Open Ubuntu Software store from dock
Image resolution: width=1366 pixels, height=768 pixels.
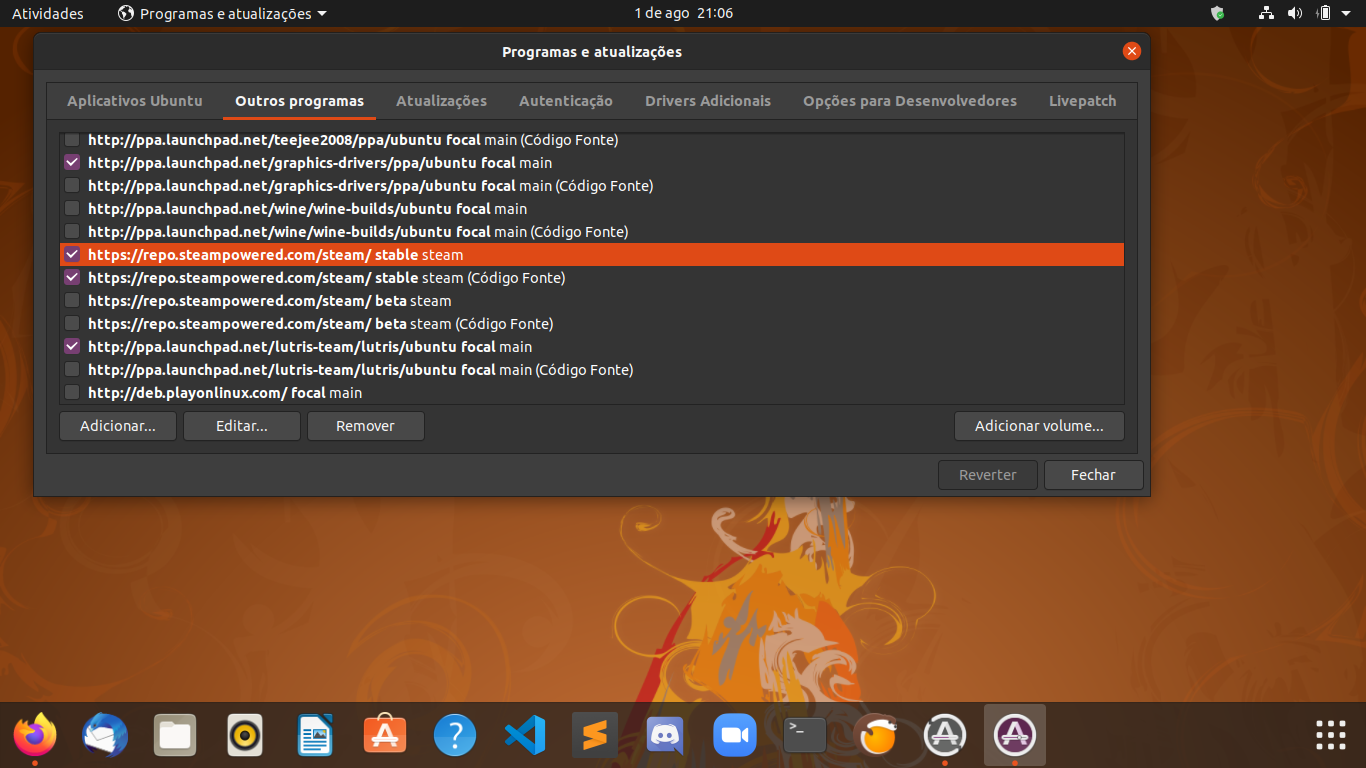tap(385, 737)
